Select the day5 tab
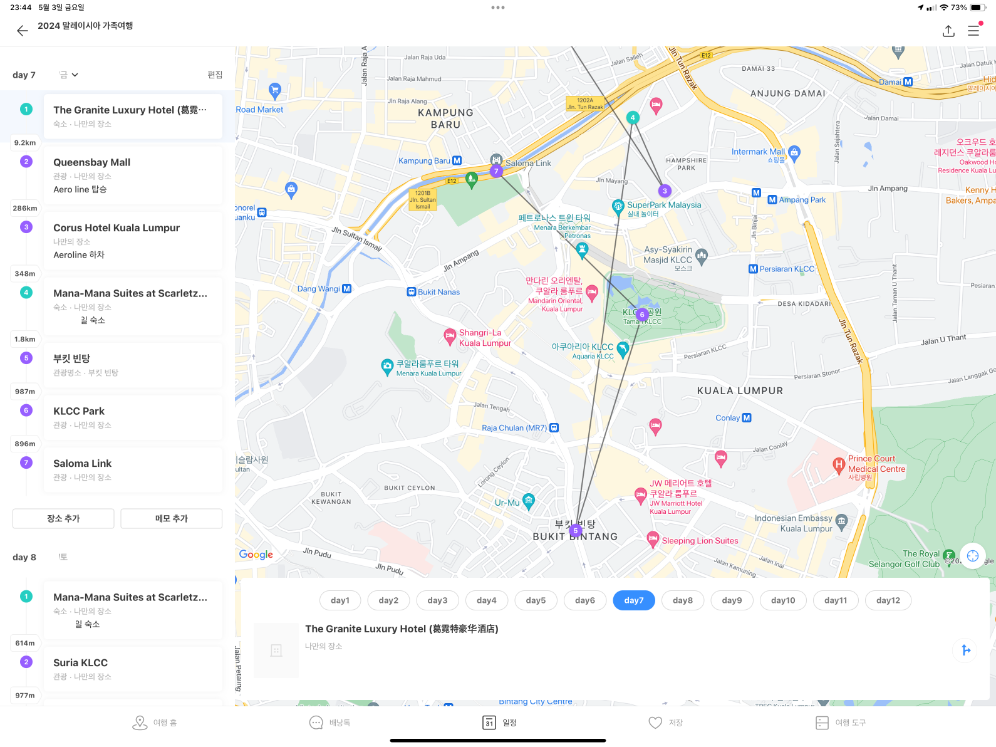This screenshot has width=996, height=747. click(535, 600)
